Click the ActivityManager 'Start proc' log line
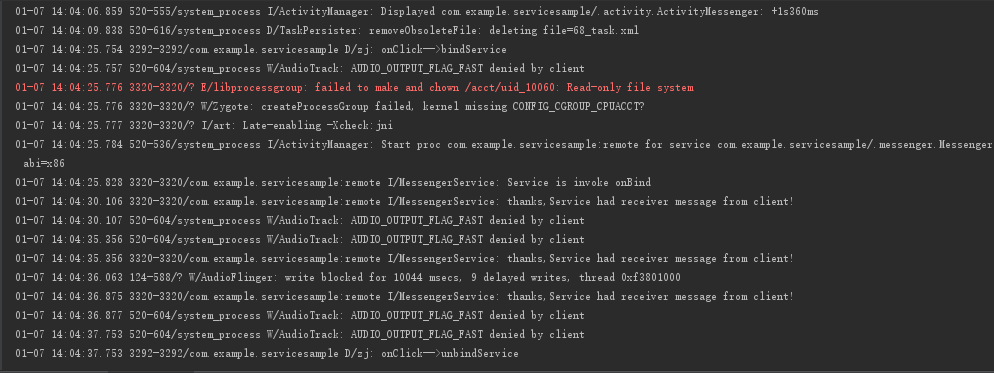Viewport: 994px width, 373px height. pyautogui.click(x=505, y=145)
